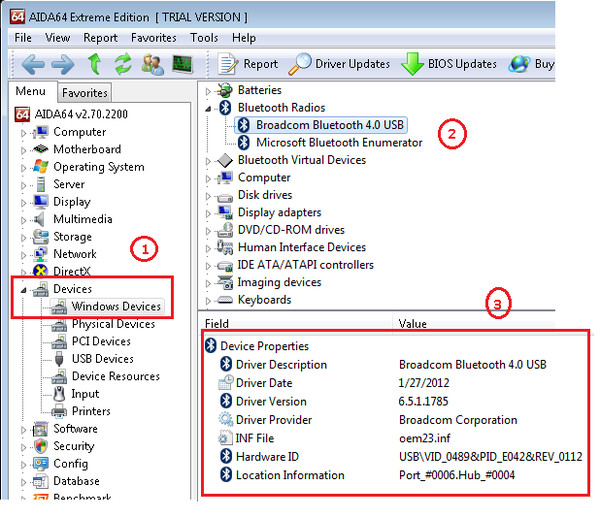This screenshot has height=518, width=600.
Task: Select the Database icon in tree
Action: point(41,481)
